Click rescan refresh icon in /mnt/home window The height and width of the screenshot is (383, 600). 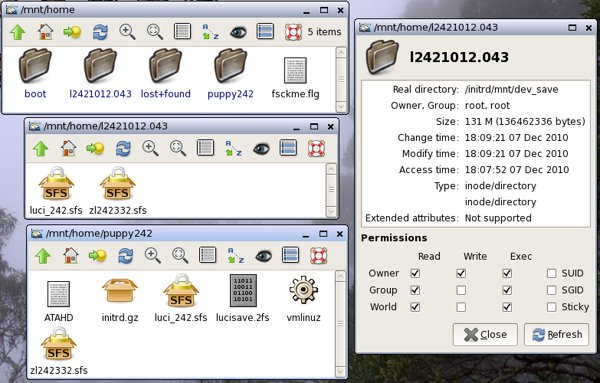100,32
